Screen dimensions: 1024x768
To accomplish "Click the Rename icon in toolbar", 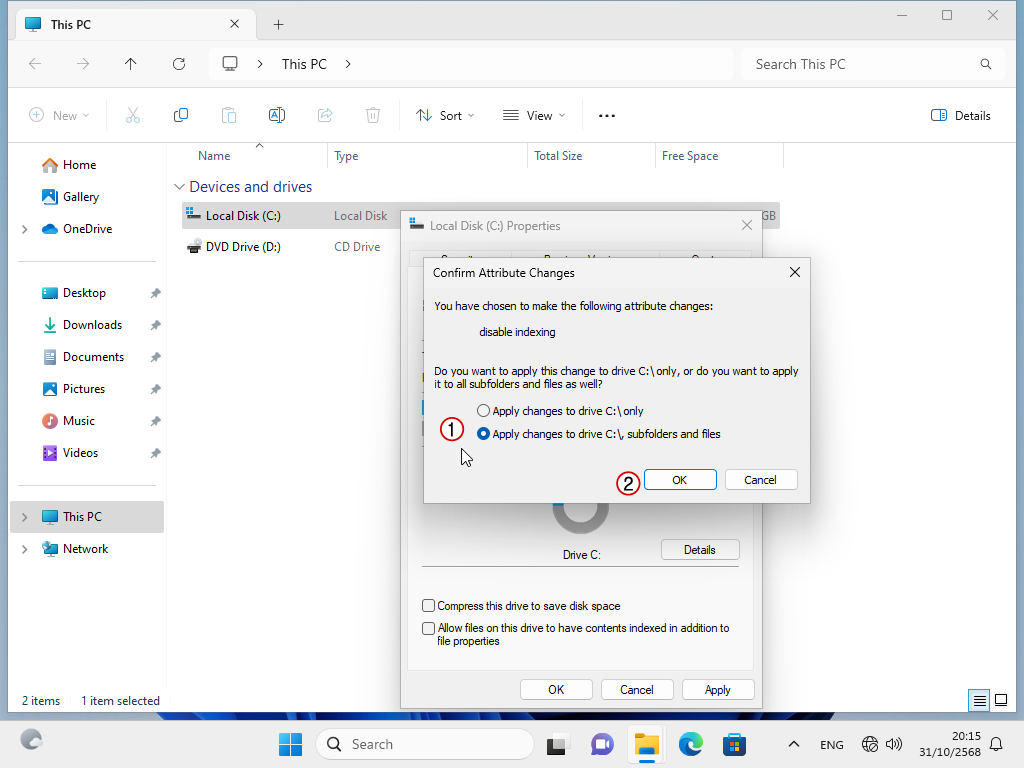I will [x=277, y=115].
